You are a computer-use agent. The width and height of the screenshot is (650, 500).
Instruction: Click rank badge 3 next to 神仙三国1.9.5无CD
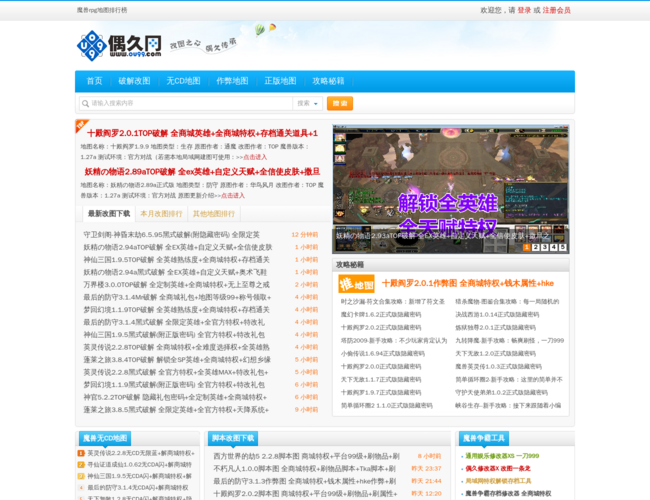click(81, 476)
